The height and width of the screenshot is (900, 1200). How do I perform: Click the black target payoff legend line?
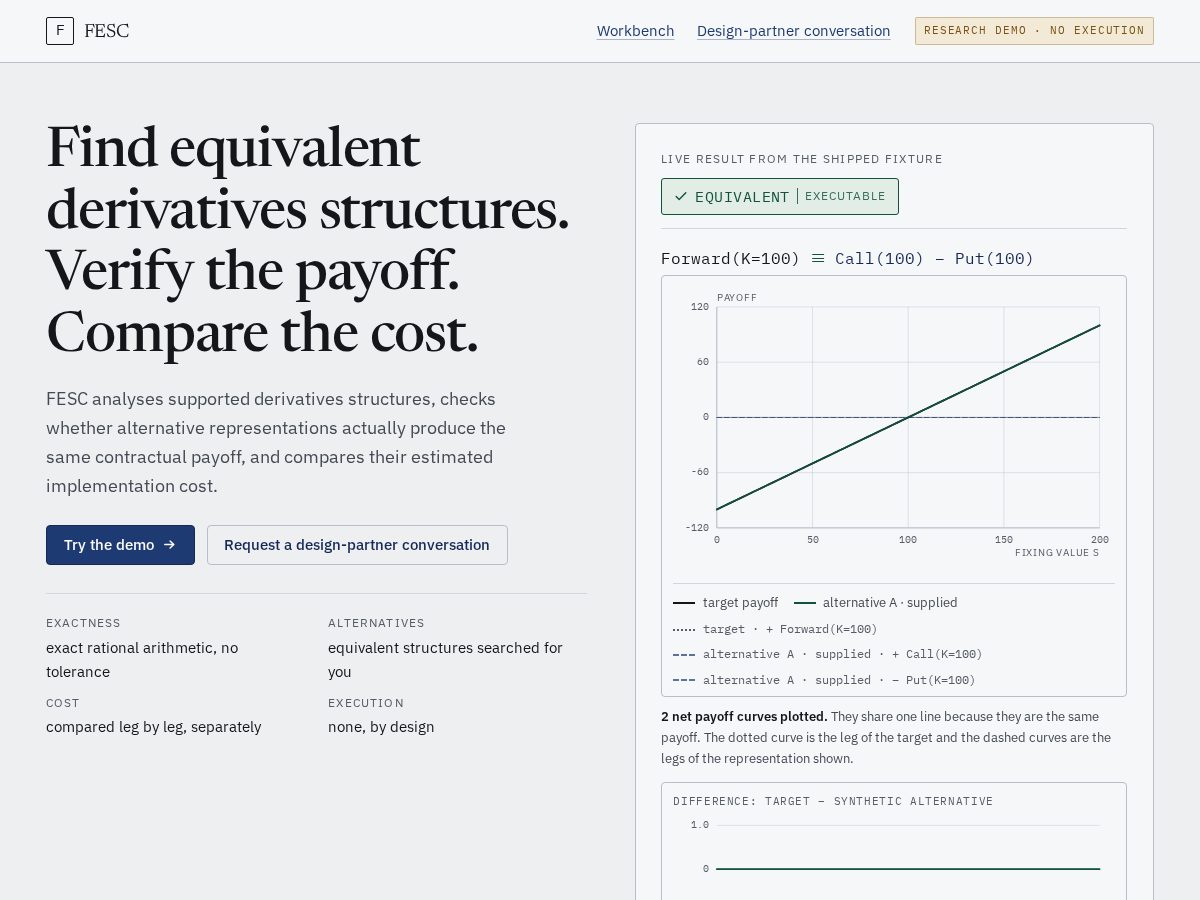tap(684, 603)
